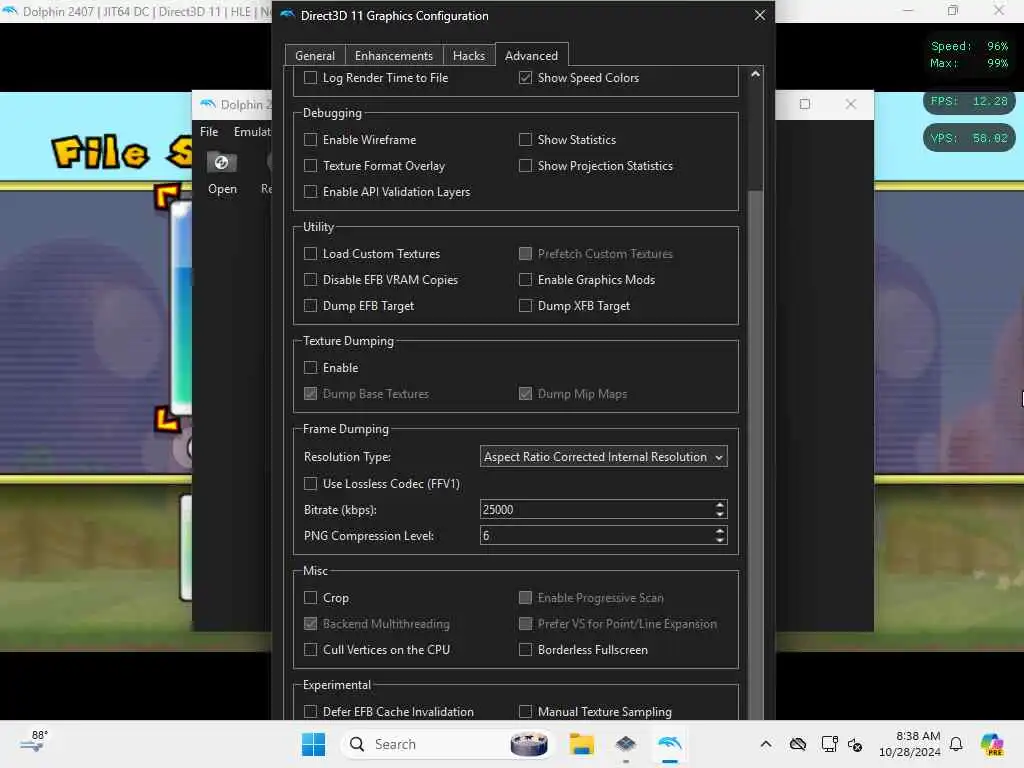
Task: Enable Graphics Mods checkbox
Action: (525, 280)
